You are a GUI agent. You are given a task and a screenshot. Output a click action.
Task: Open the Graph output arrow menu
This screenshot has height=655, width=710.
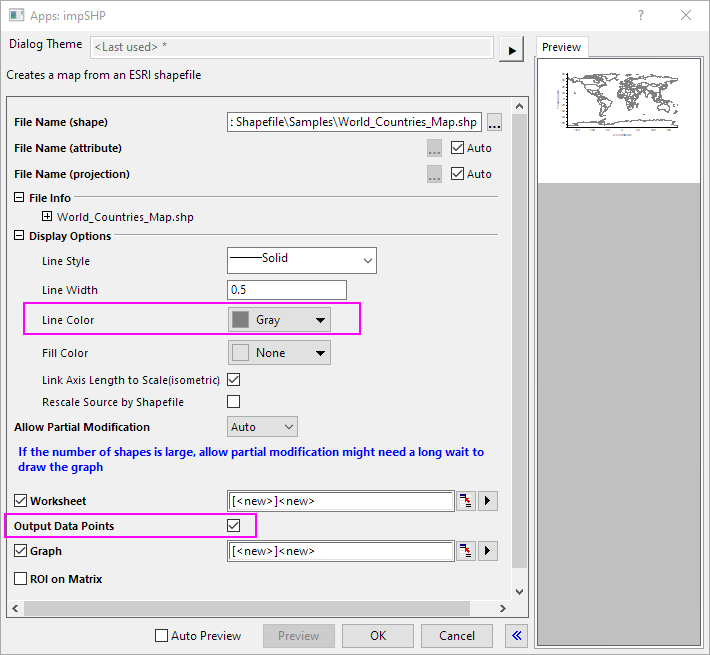[488, 551]
